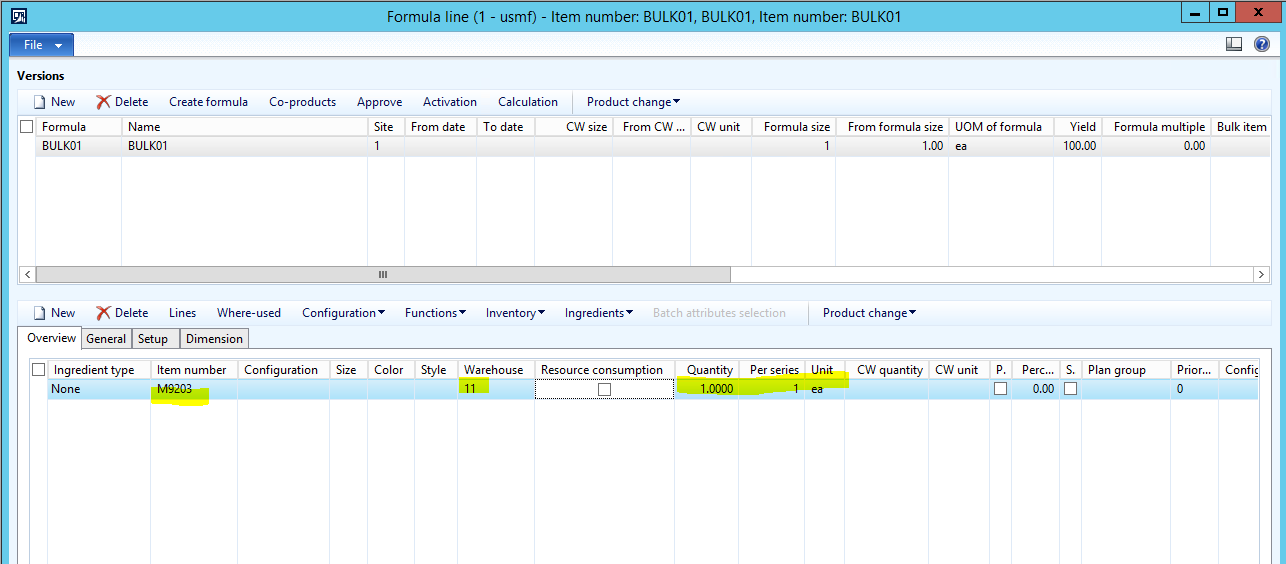Click the New icon in formula lines toolbar
This screenshot has width=1286, height=564.
pyautogui.click(x=40, y=313)
